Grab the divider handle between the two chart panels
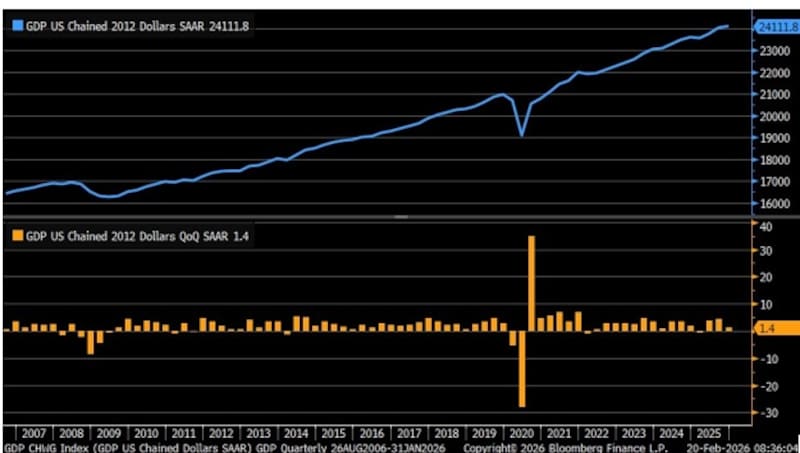Image resolution: width=800 pixels, height=453 pixels. [400, 216]
